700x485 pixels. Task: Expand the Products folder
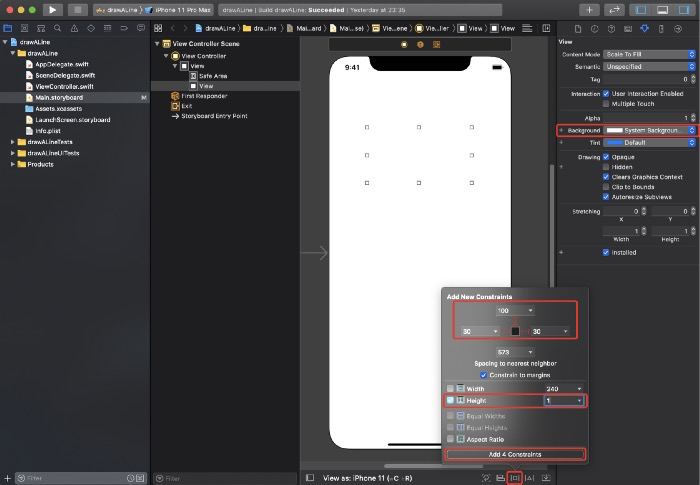pyautogui.click(x=12, y=164)
